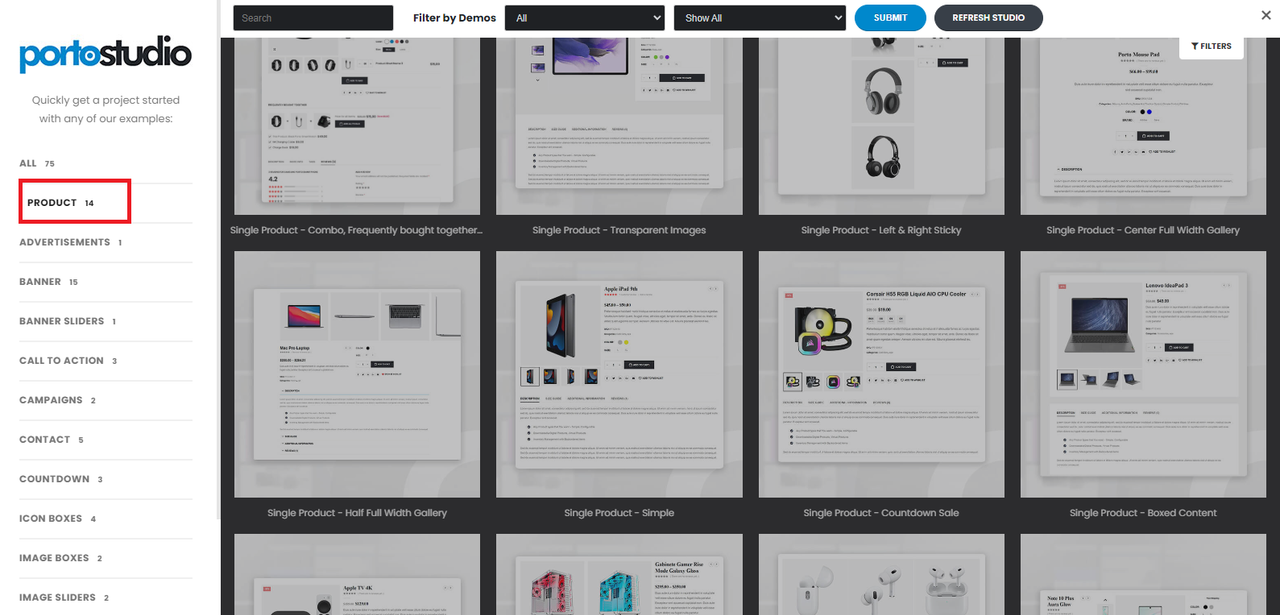
Task: Open the Gabinete Gamer Rise Mode thumbnail
Action: (619, 574)
